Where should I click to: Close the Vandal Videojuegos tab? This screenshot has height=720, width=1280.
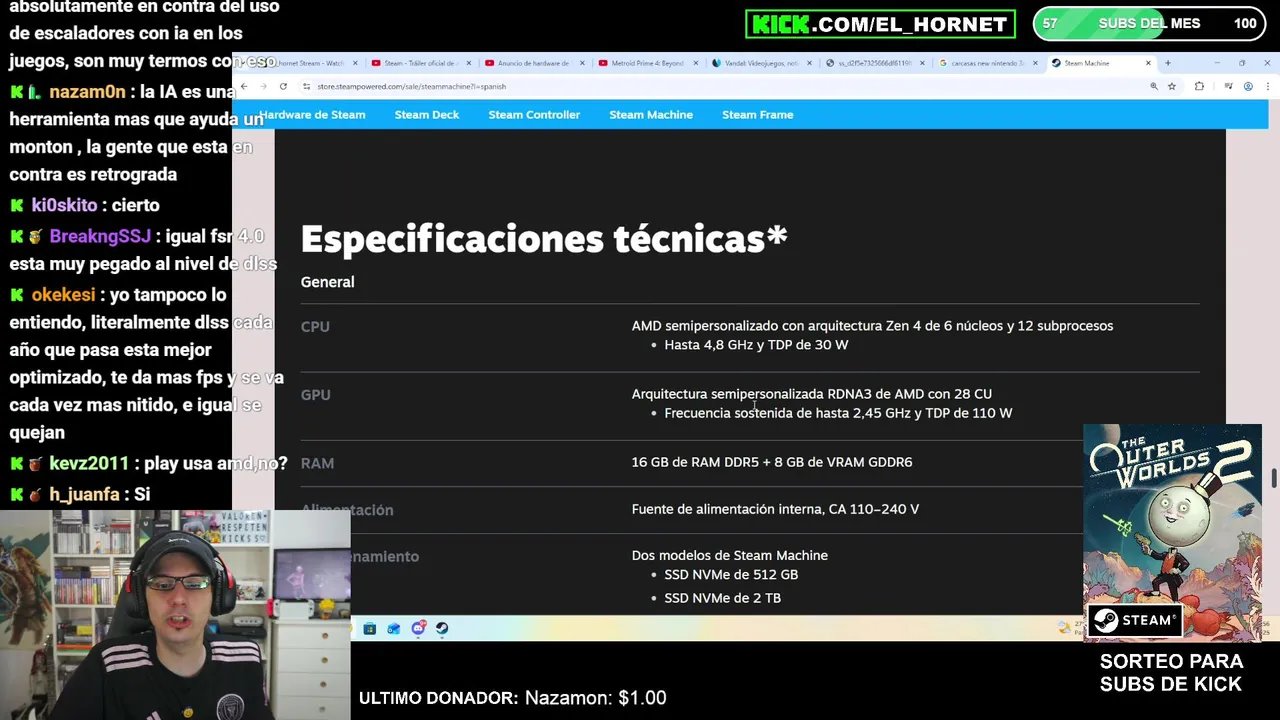(x=808, y=63)
